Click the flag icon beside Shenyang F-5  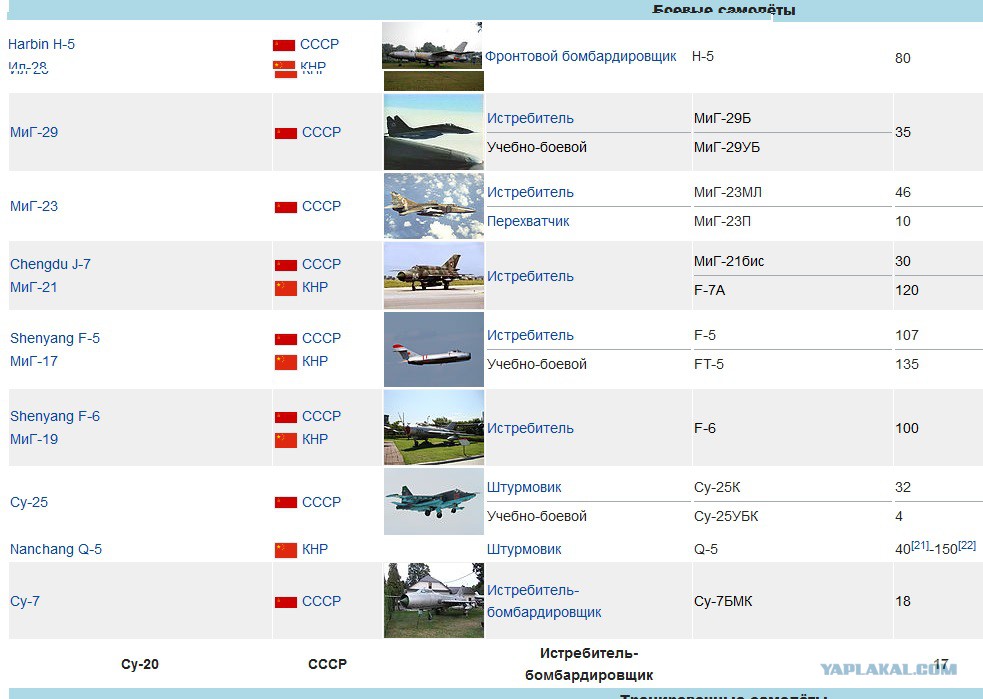pyautogui.click(x=286, y=340)
